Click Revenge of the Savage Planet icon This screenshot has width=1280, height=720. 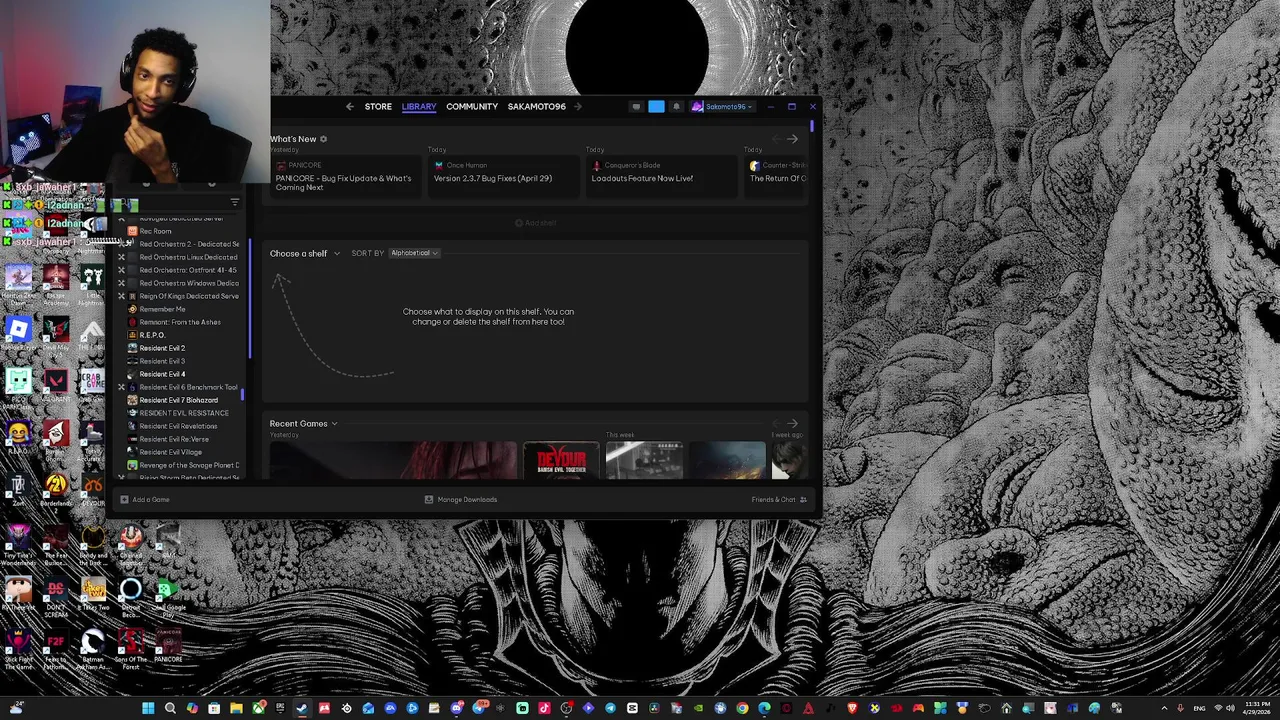132,465
